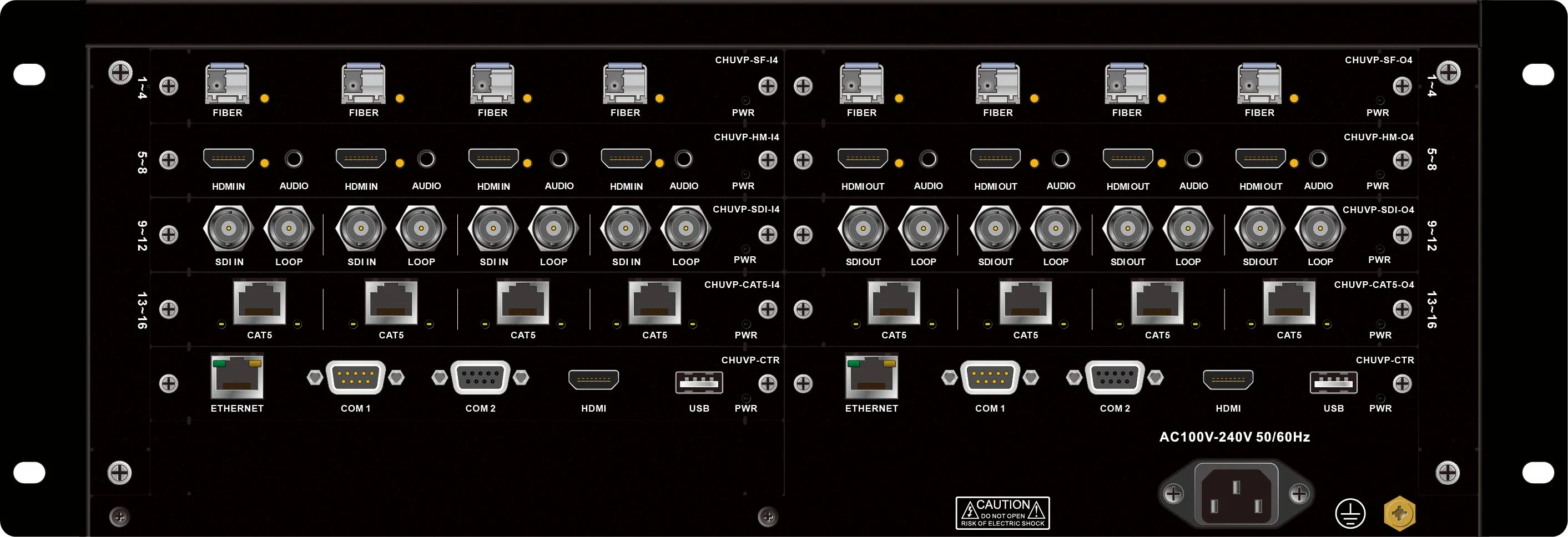Click the AC100V-240V 50/60Hz voltage label
Viewport: 1568px width, 537px height.
(x=1234, y=437)
